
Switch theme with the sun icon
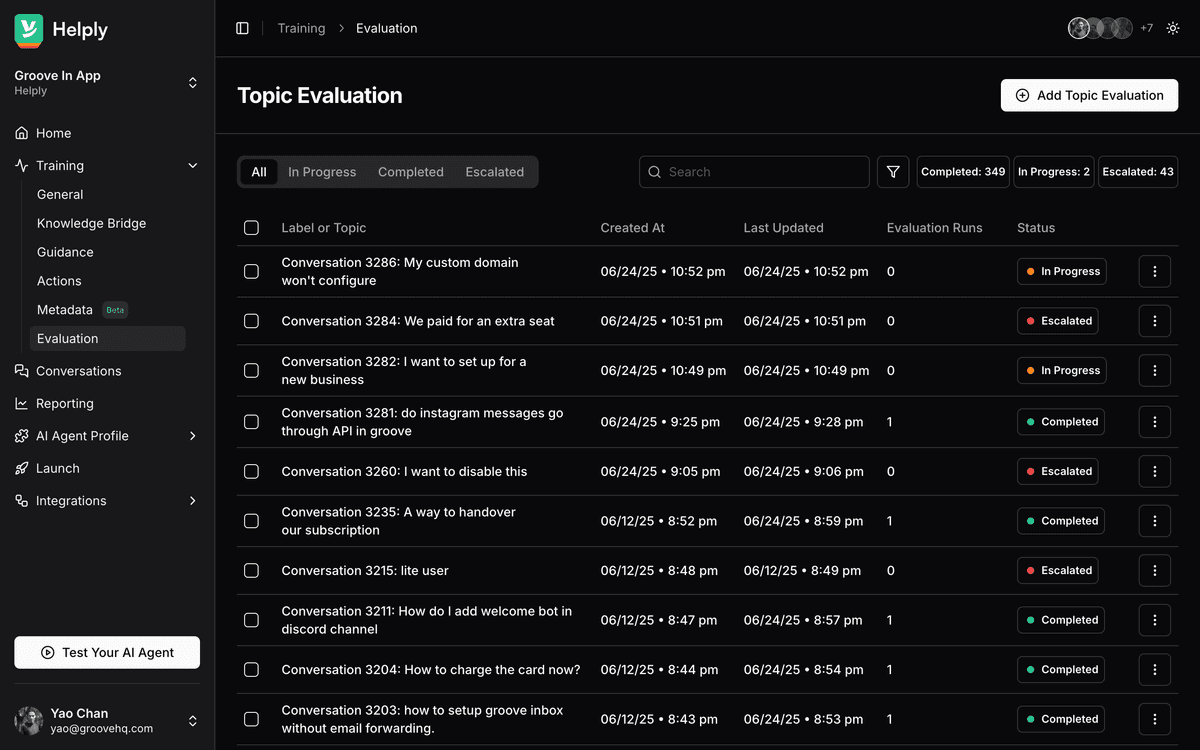coord(1173,28)
